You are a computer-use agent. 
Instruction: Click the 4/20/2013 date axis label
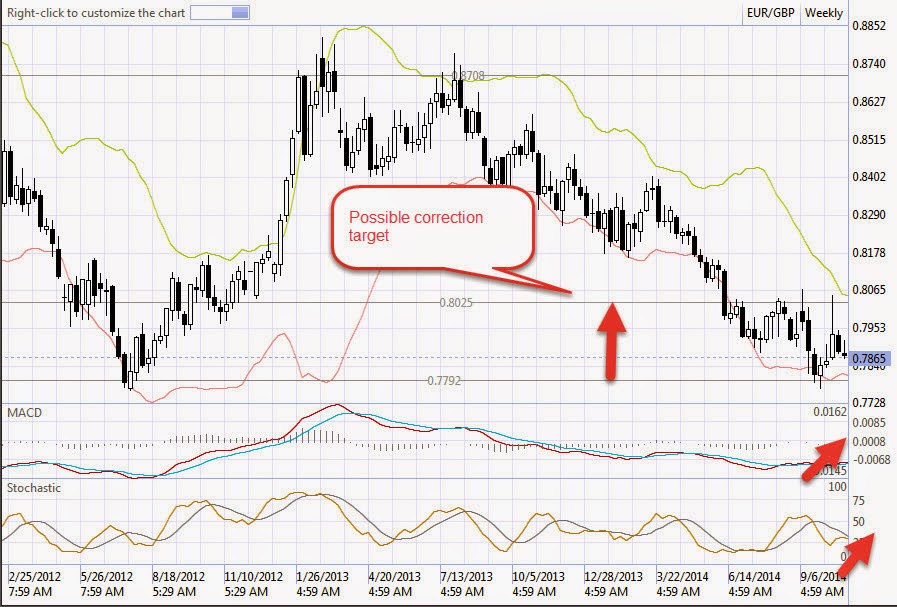(395, 576)
